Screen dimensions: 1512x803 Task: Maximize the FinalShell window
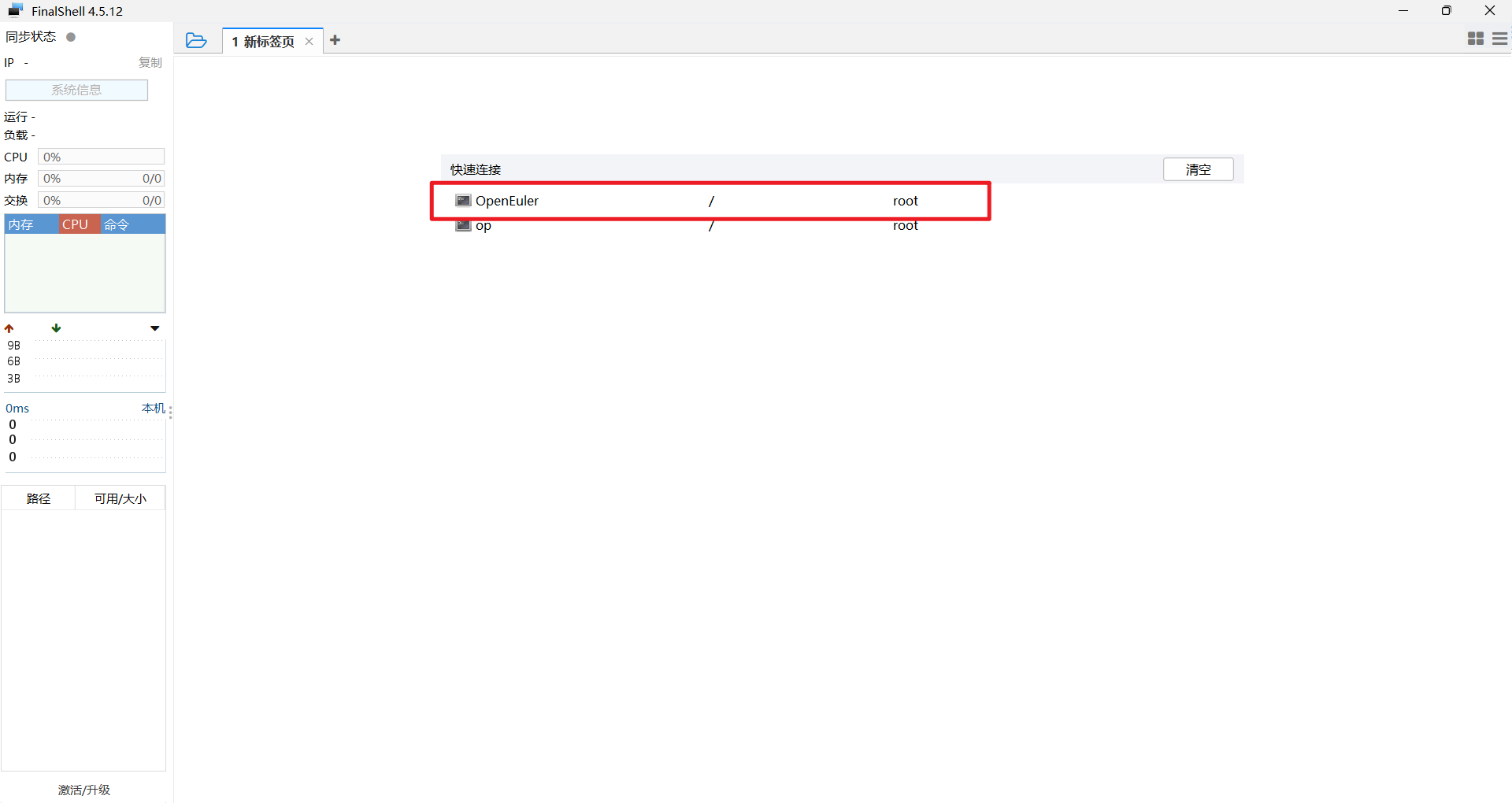click(x=1447, y=11)
